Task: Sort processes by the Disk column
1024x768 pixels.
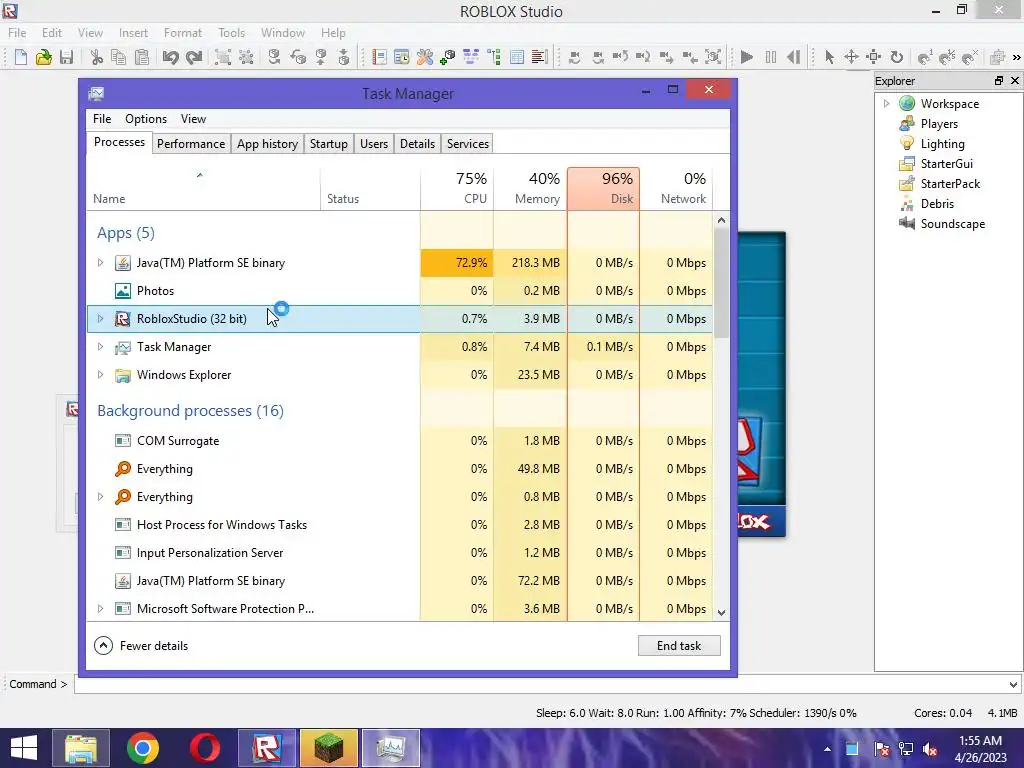Action: click(x=603, y=189)
